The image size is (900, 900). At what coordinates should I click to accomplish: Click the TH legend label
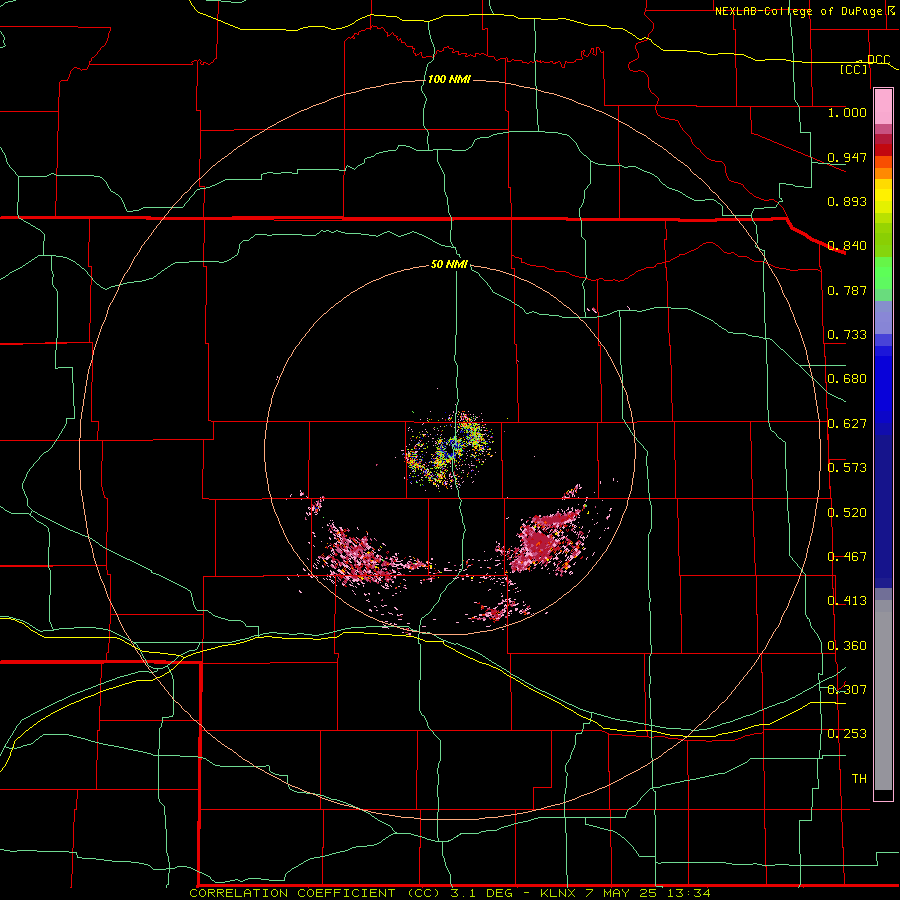click(859, 779)
